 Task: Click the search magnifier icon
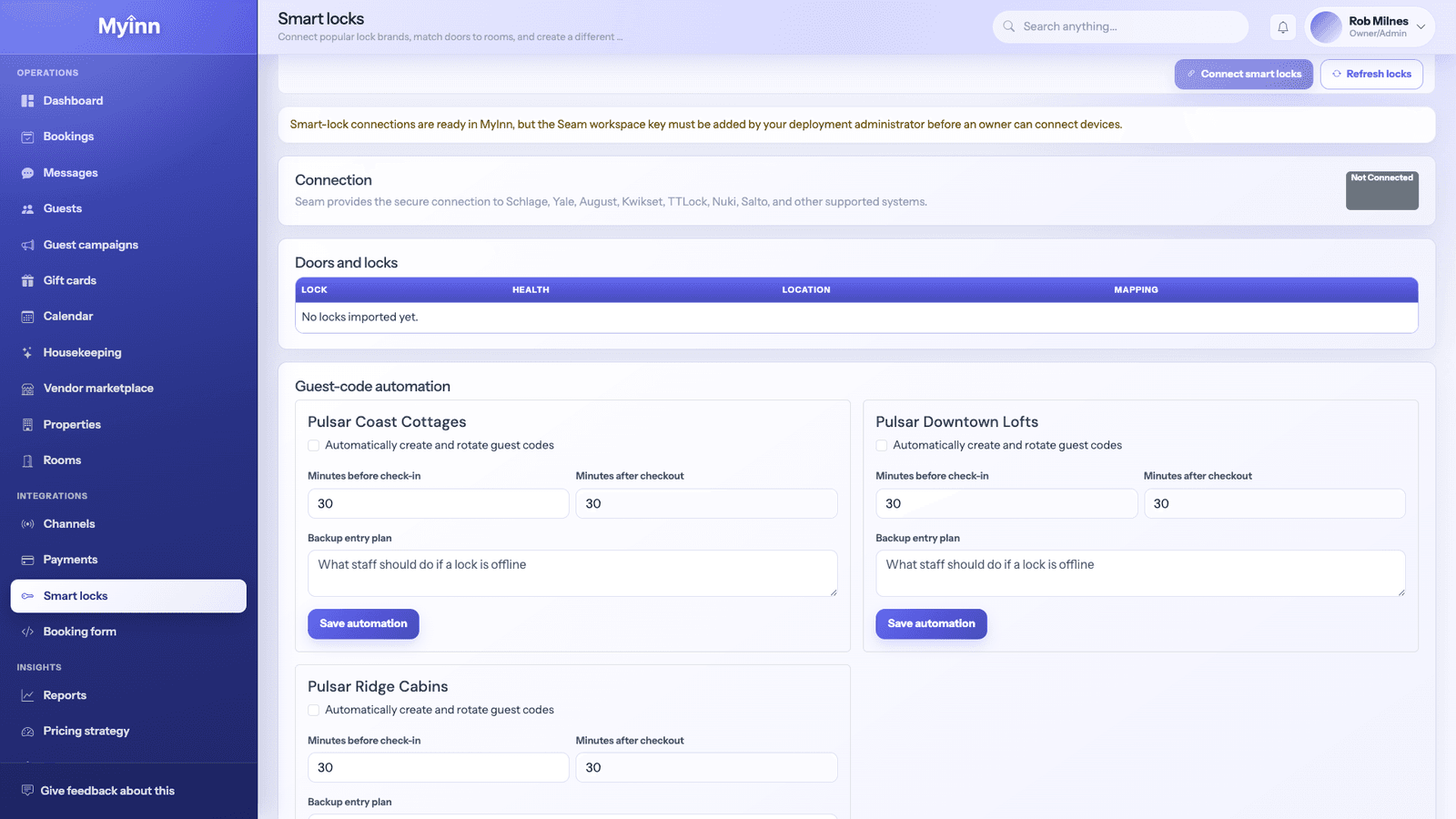pos(1009,26)
